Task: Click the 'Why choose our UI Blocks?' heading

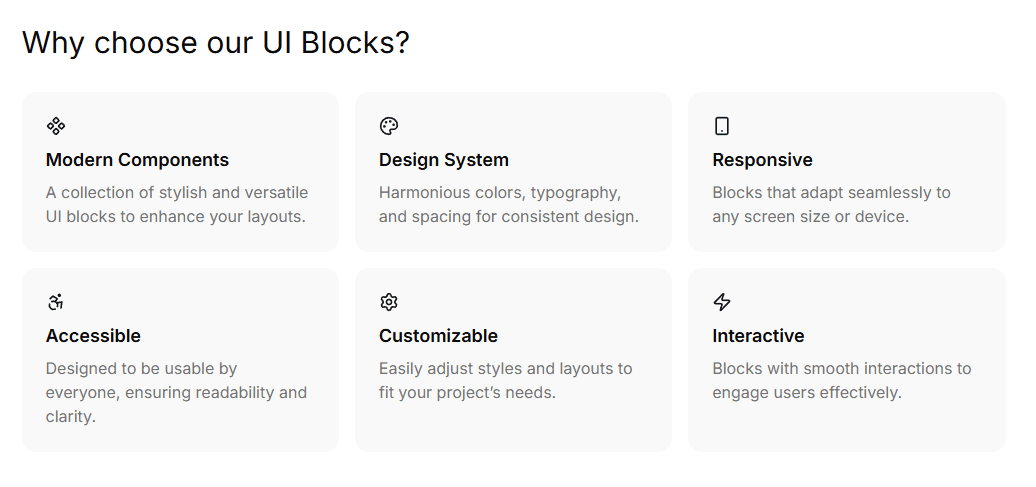Action: pyautogui.click(x=216, y=43)
